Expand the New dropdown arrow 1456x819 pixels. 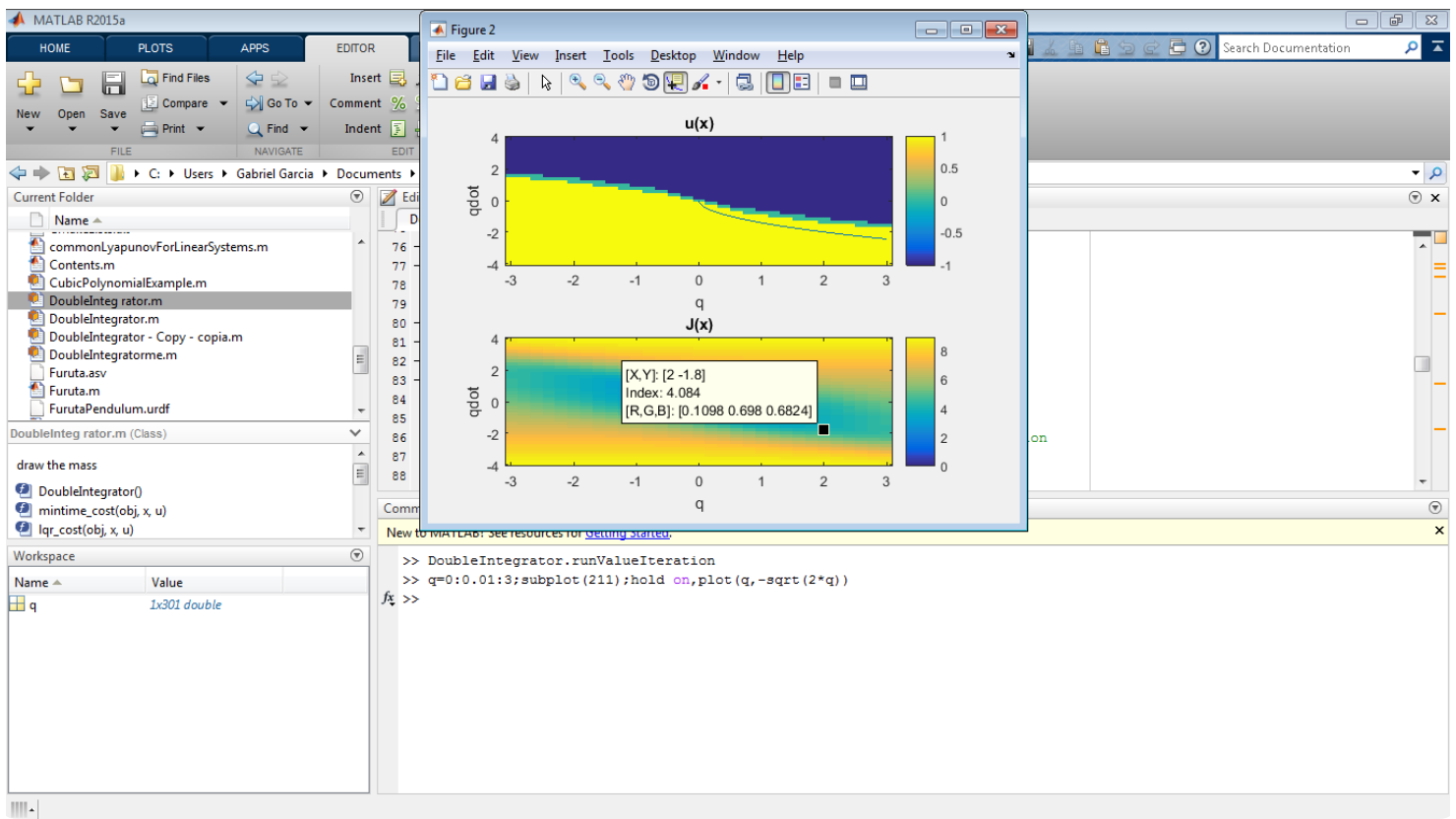click(x=29, y=129)
